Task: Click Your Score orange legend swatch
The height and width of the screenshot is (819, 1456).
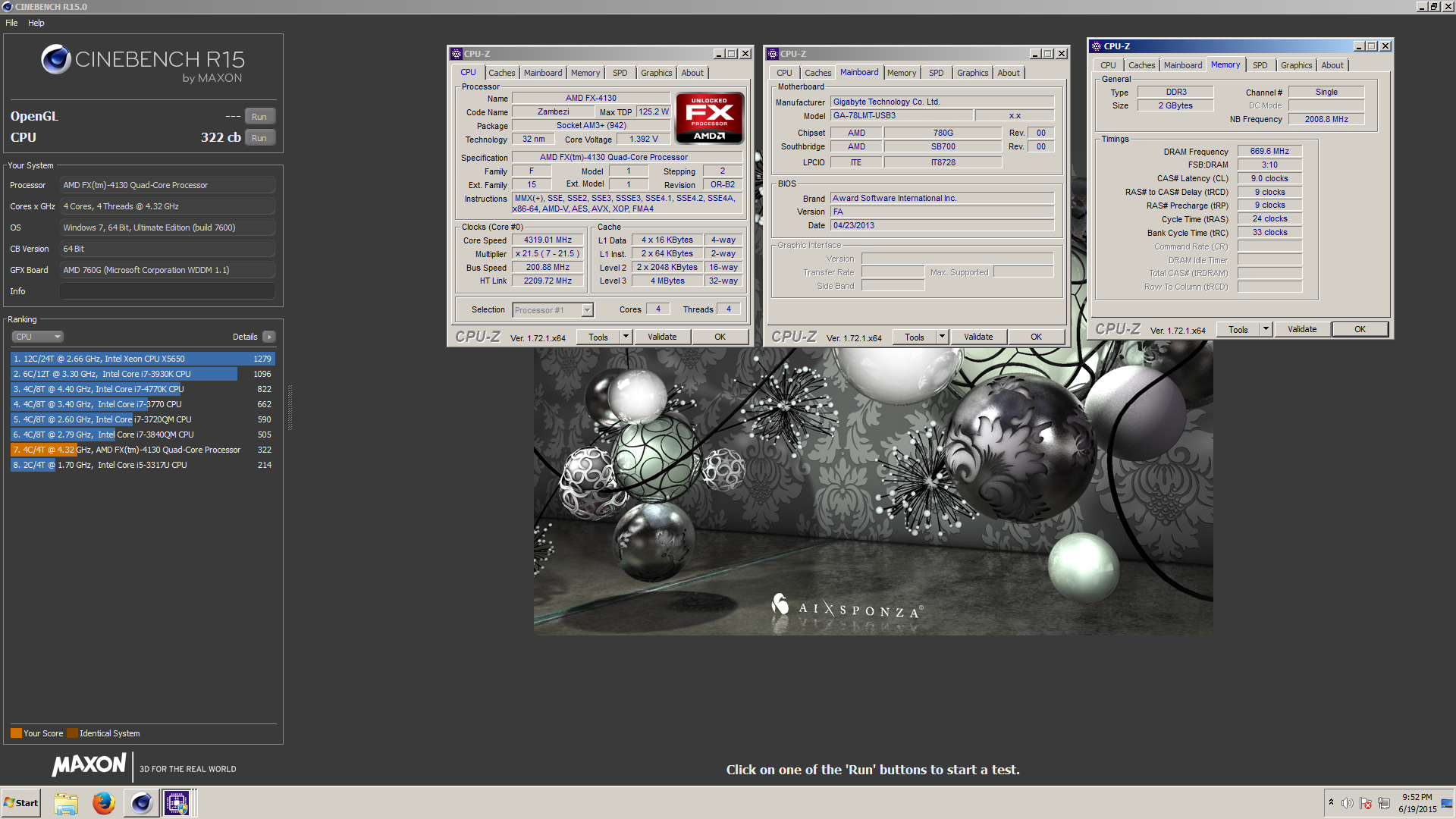Action: pyautogui.click(x=16, y=733)
